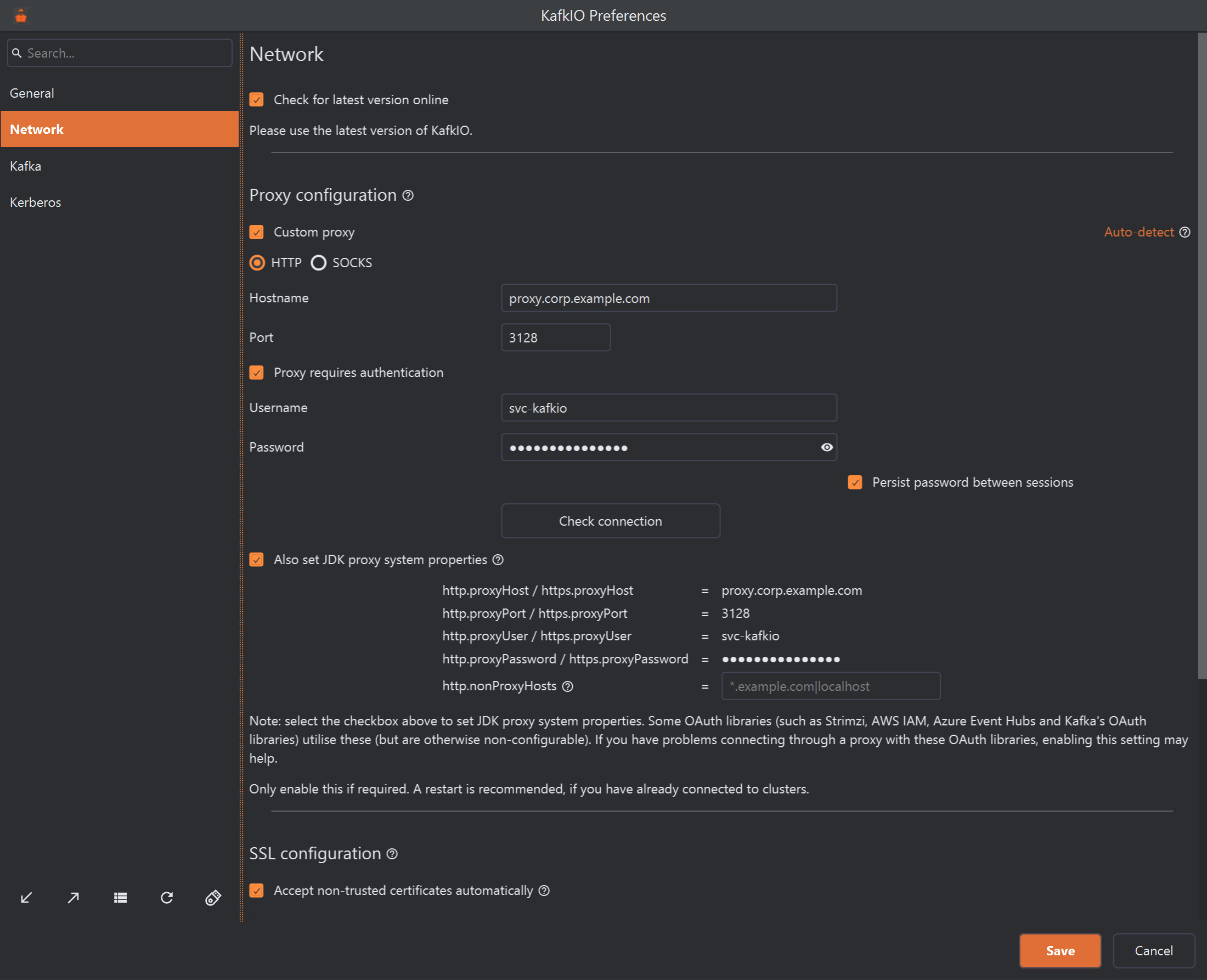Screen dimensions: 1207x980
Task: Open help icon beside Auto-detect
Action: click(1185, 232)
